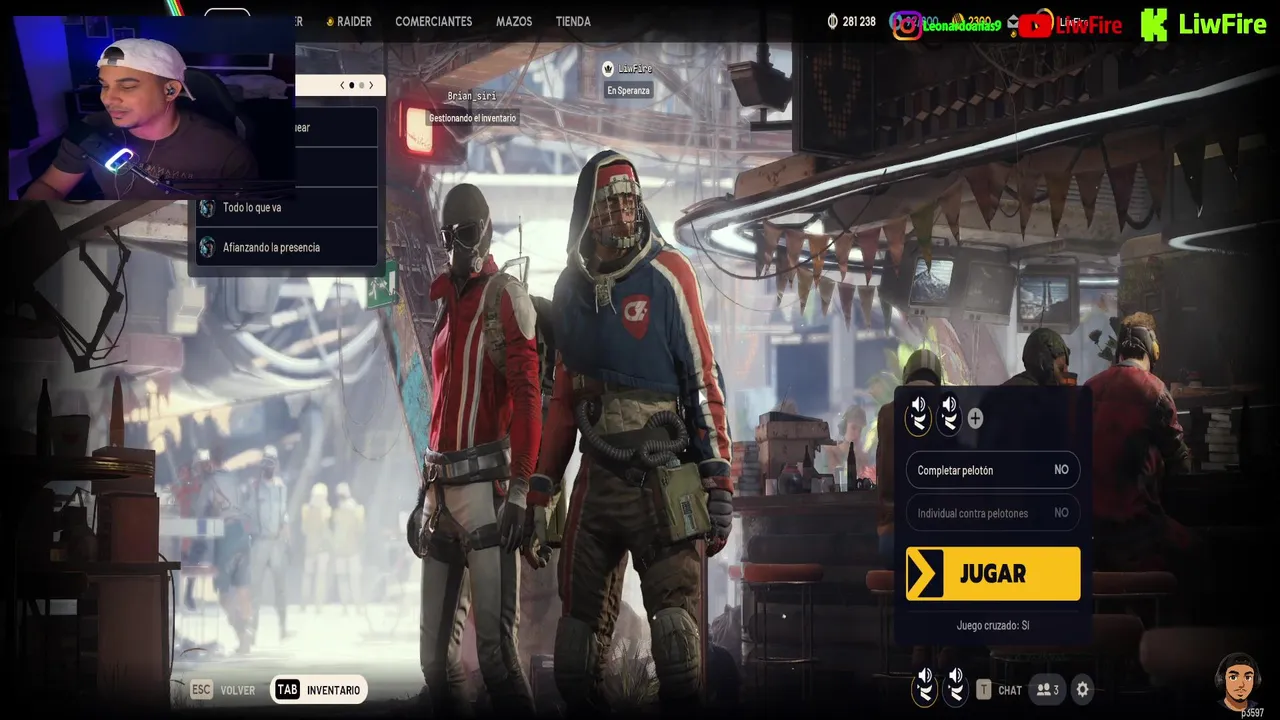
Task: Click LiwFire player nameplate
Action: pos(628,69)
